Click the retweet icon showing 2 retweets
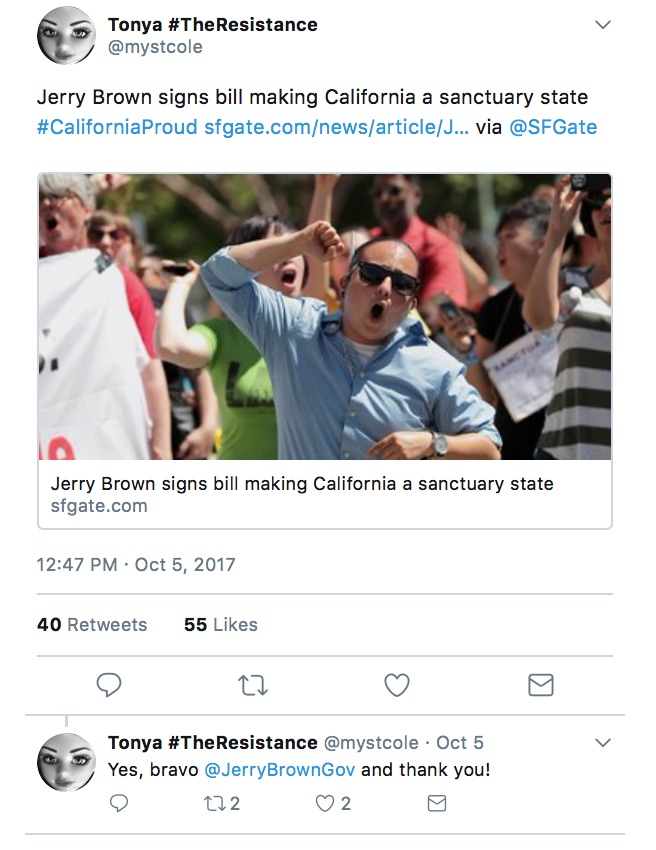This screenshot has width=656, height=850. (x=216, y=802)
